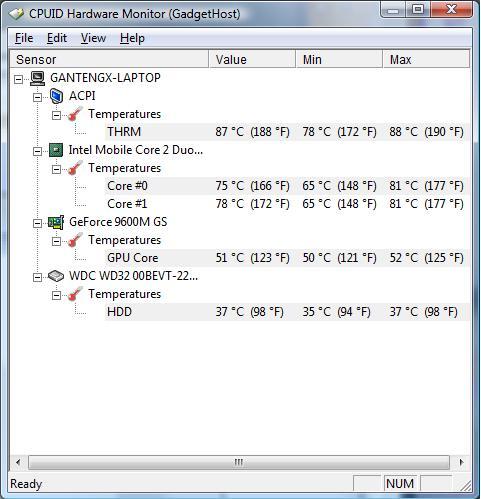This screenshot has width=481, height=499.
Task: Collapse the ACPI tree node
Action: point(38,97)
